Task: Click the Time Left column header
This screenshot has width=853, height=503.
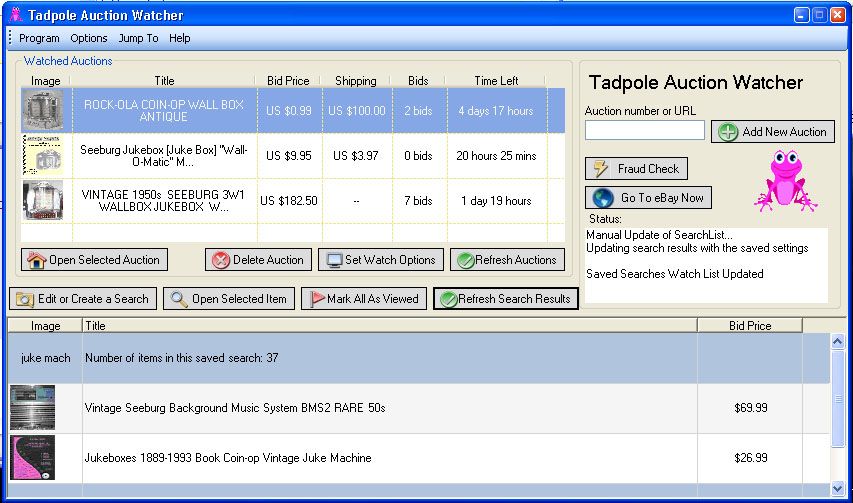Action: pyautogui.click(x=496, y=80)
